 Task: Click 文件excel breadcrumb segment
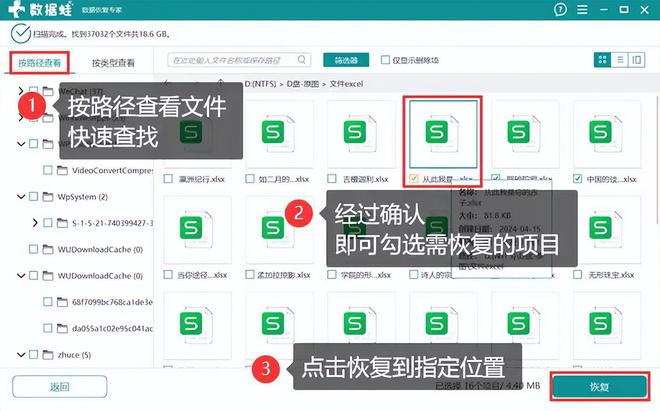tap(346, 84)
